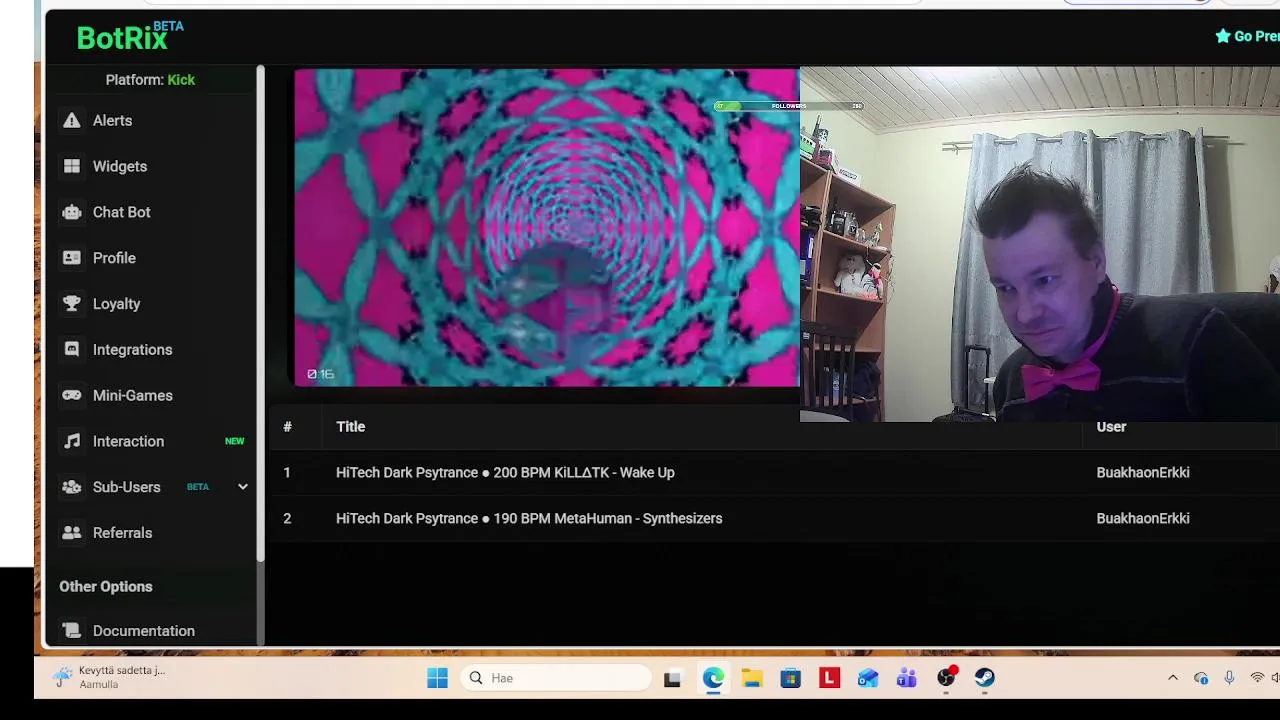Screen dimensions: 1280x720
Task: Click the Documentation icon in sidebar
Action: click(x=72, y=631)
